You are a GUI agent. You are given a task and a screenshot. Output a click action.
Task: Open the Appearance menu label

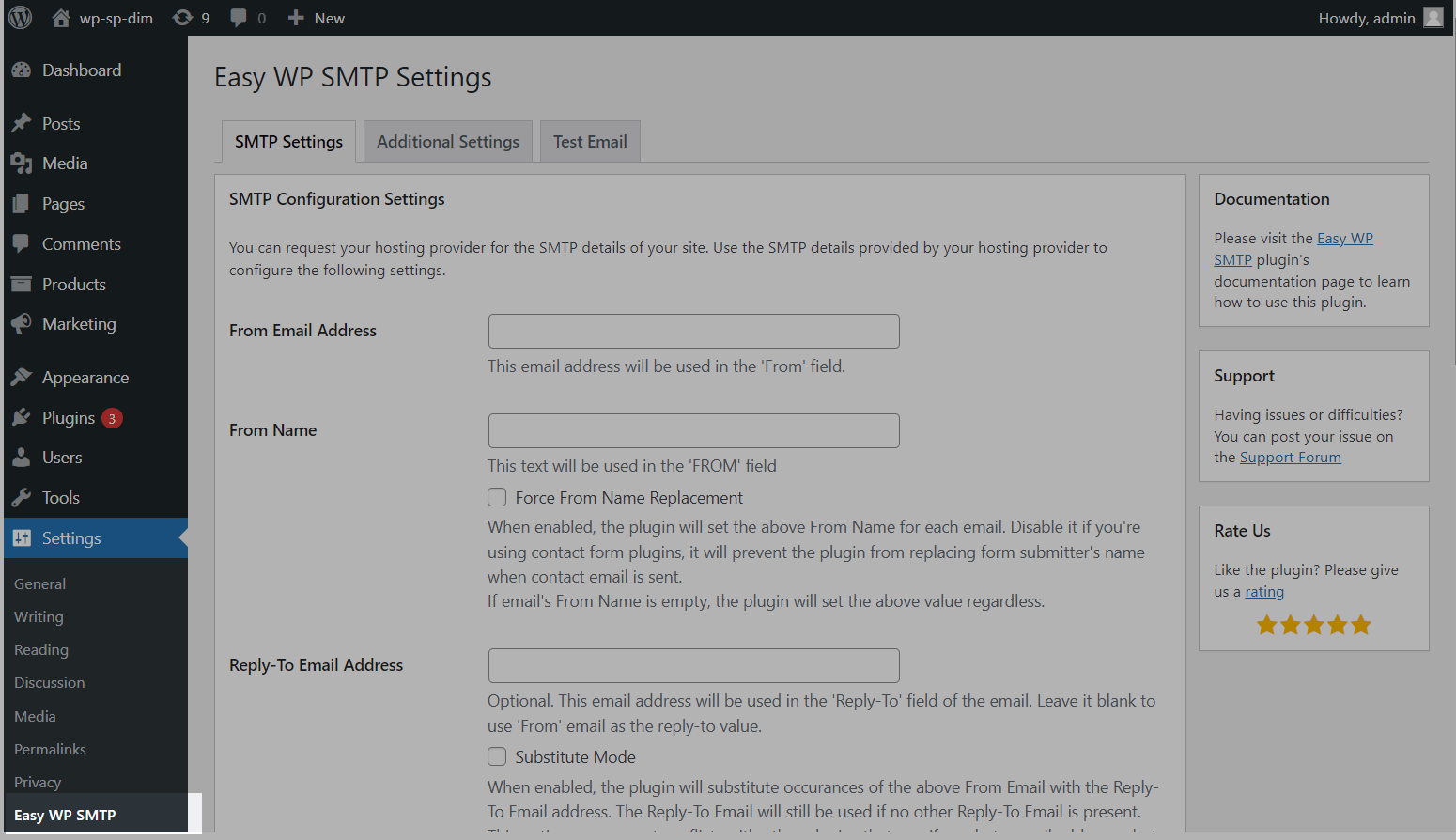tap(85, 378)
